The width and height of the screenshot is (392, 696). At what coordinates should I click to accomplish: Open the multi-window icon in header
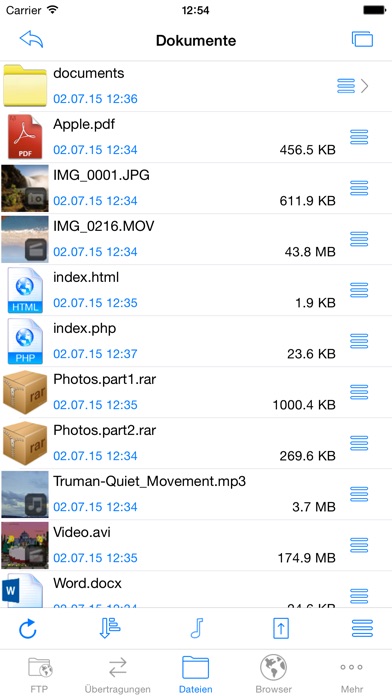tap(362, 39)
